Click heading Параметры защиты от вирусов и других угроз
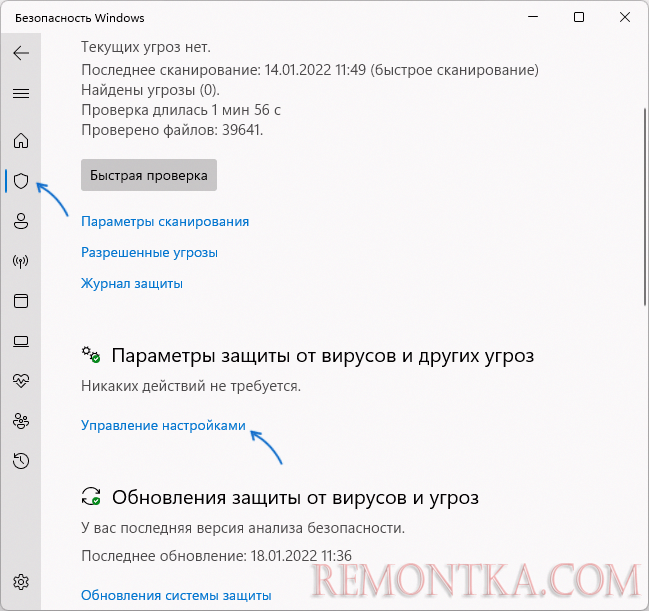The image size is (649, 611). point(323,356)
